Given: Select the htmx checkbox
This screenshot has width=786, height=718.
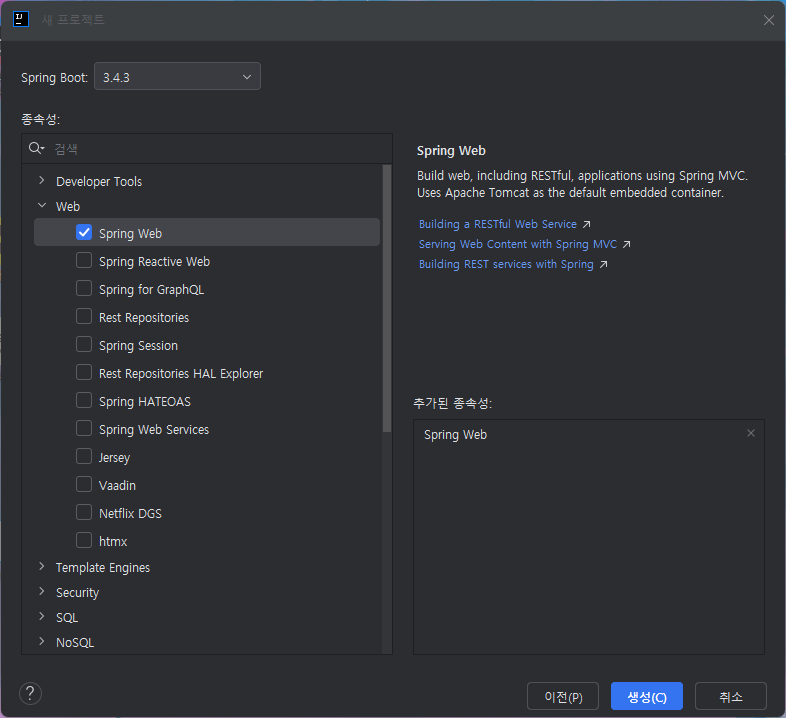Looking at the screenshot, I should pyautogui.click(x=84, y=541).
